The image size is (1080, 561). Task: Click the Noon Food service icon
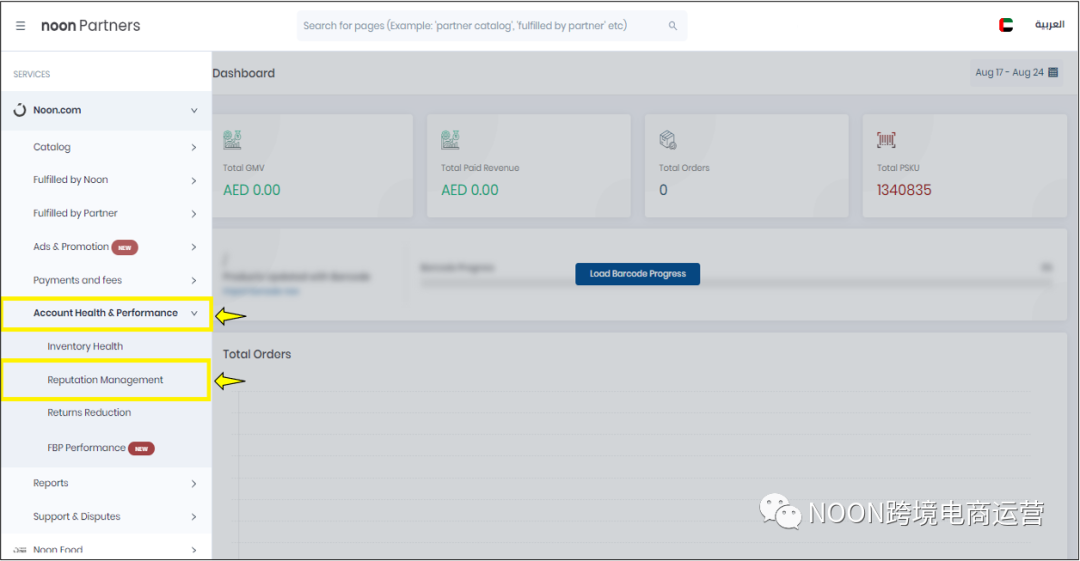(x=19, y=550)
